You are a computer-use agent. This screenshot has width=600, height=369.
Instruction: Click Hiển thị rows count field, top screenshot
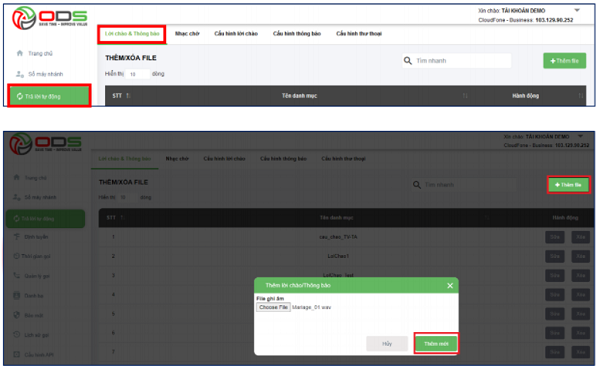(137, 74)
